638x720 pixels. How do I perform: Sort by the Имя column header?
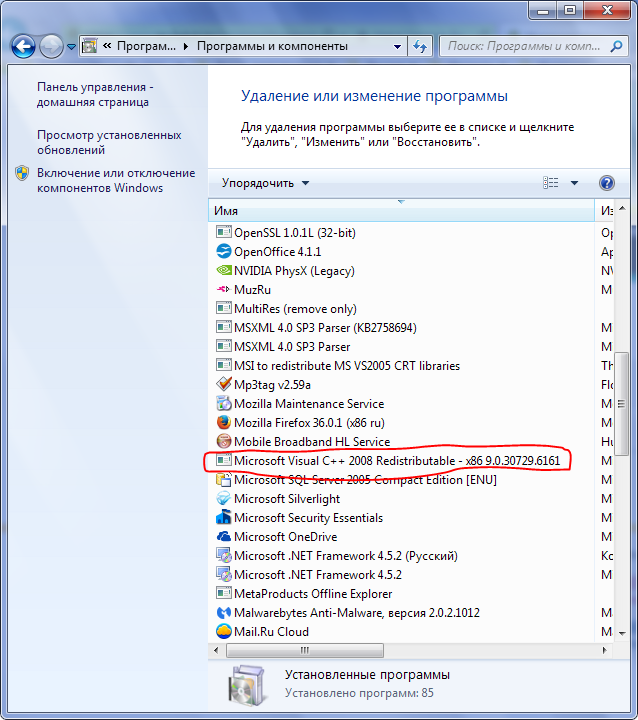pyautogui.click(x=401, y=211)
